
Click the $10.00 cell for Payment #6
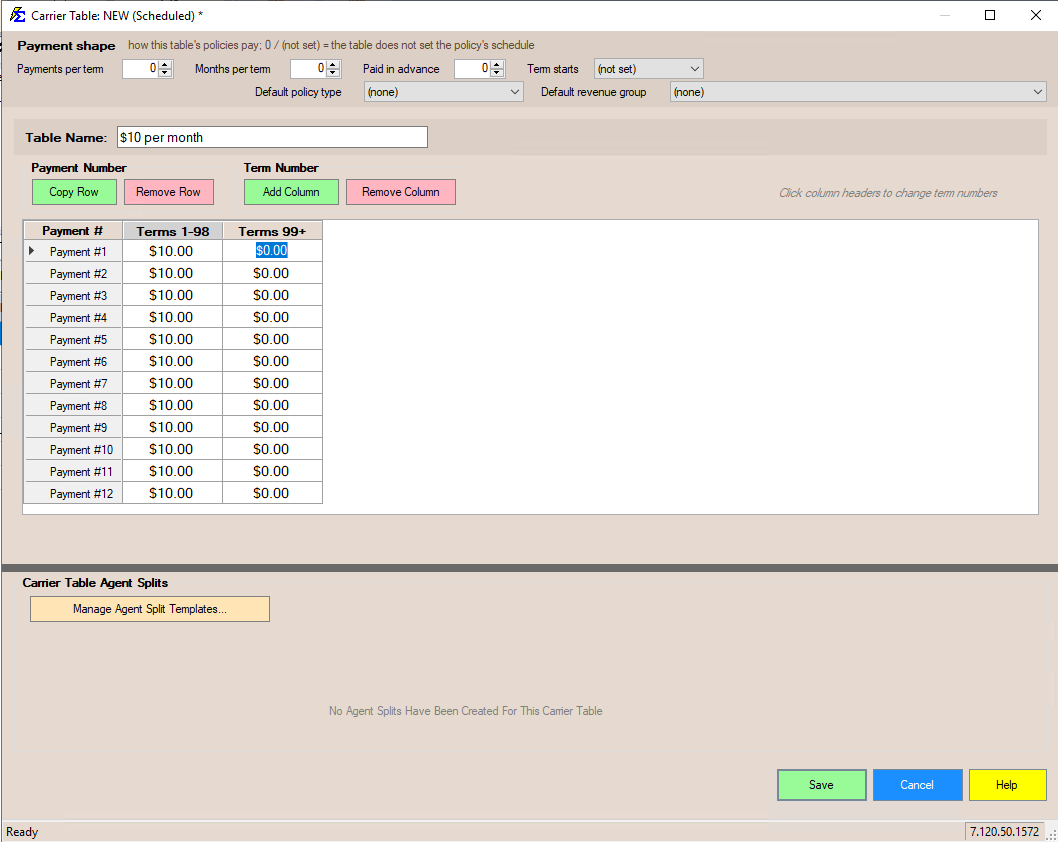172,362
